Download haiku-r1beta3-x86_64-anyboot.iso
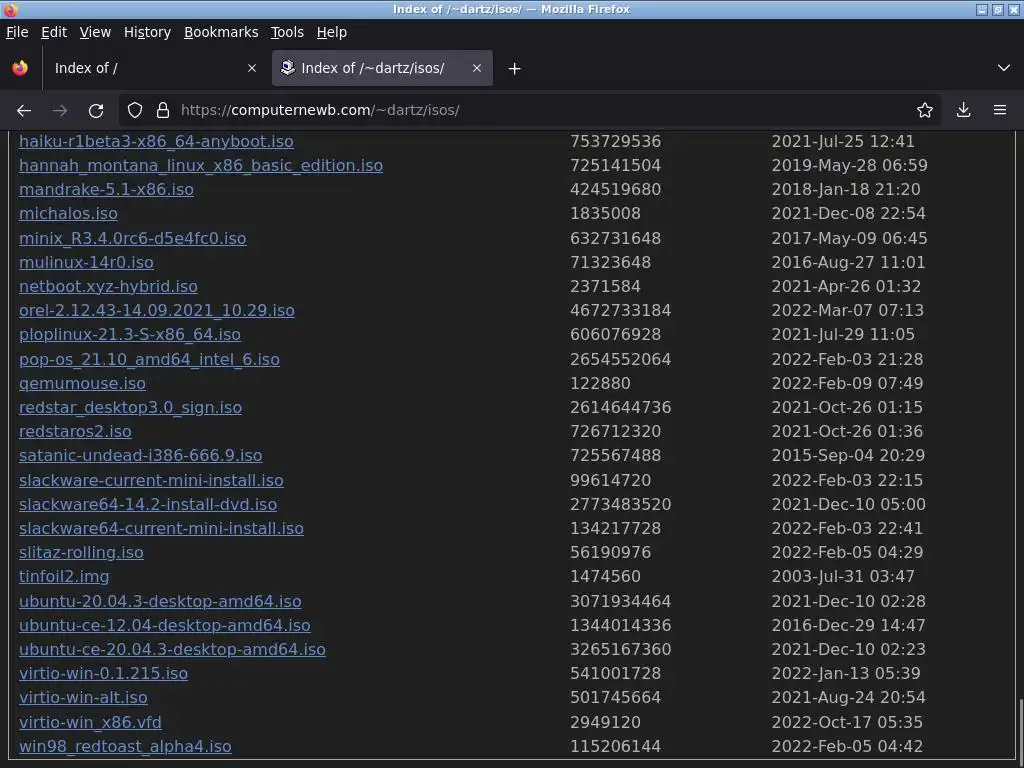 (156, 142)
